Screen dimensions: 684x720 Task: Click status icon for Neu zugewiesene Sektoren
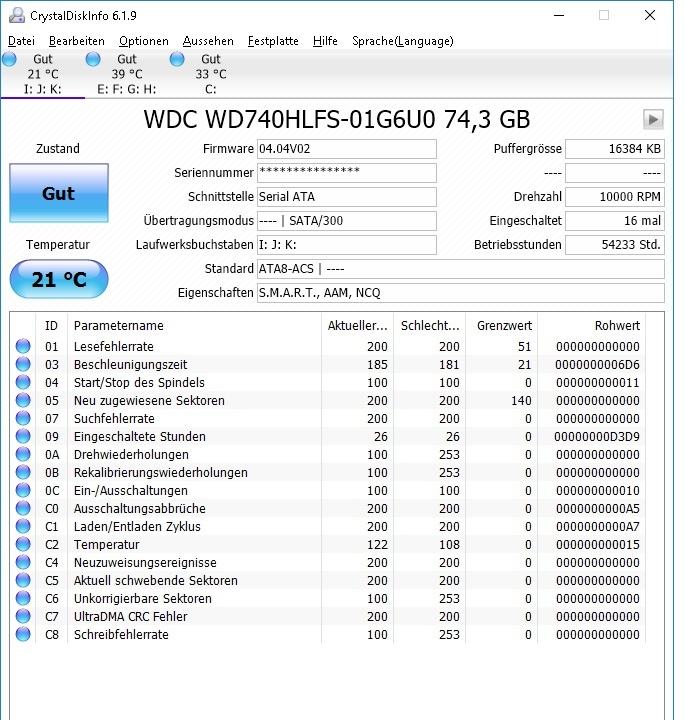click(x=23, y=400)
